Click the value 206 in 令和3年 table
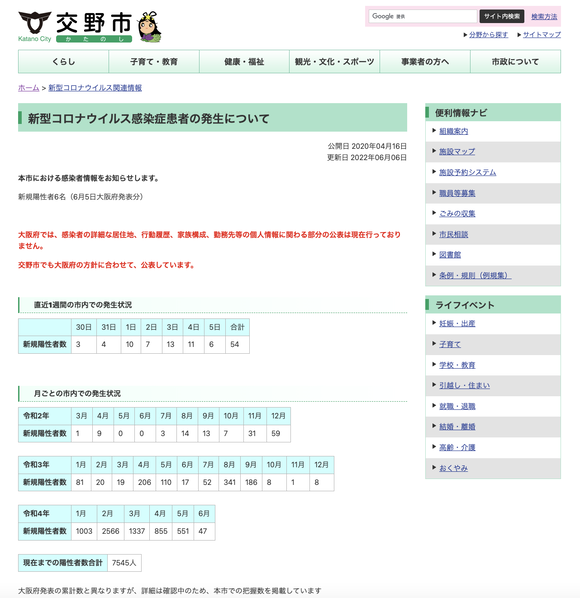This screenshot has height=598, width=580. (x=144, y=482)
